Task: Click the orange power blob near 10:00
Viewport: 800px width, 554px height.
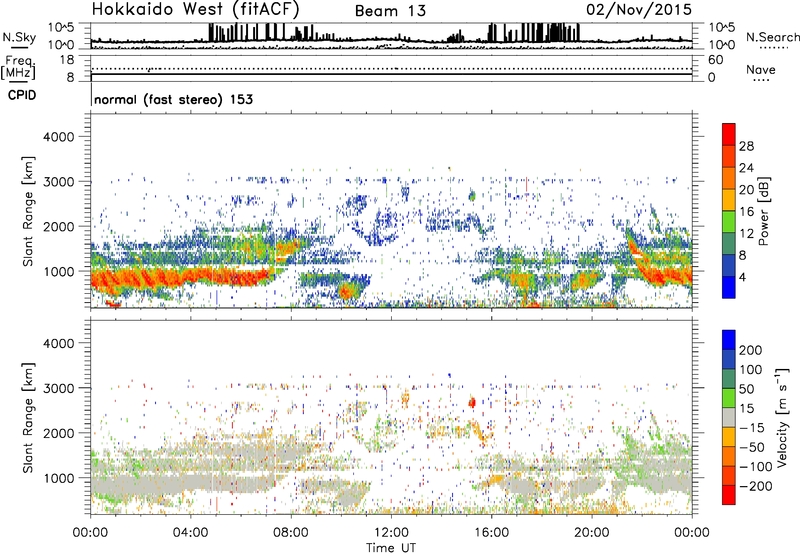Action: [346, 292]
